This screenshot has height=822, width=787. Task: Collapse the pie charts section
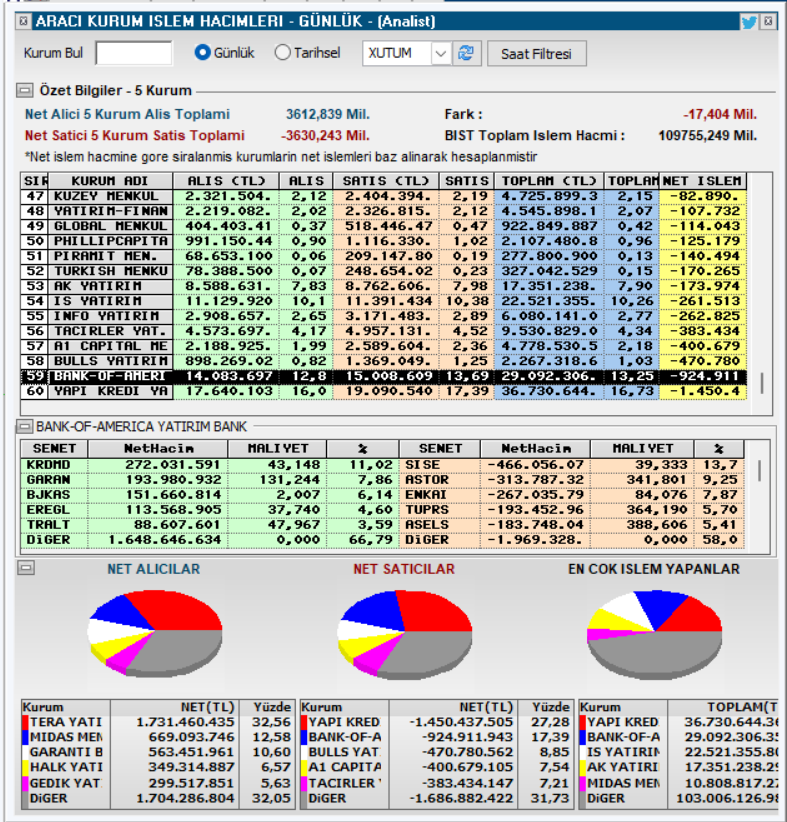[x=26, y=568]
